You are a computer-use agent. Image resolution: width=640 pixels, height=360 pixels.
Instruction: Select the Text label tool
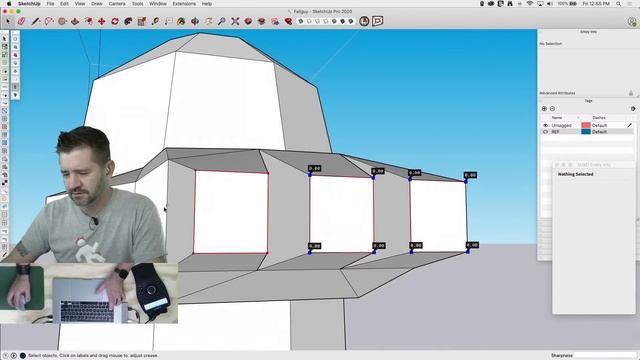tap(169, 21)
